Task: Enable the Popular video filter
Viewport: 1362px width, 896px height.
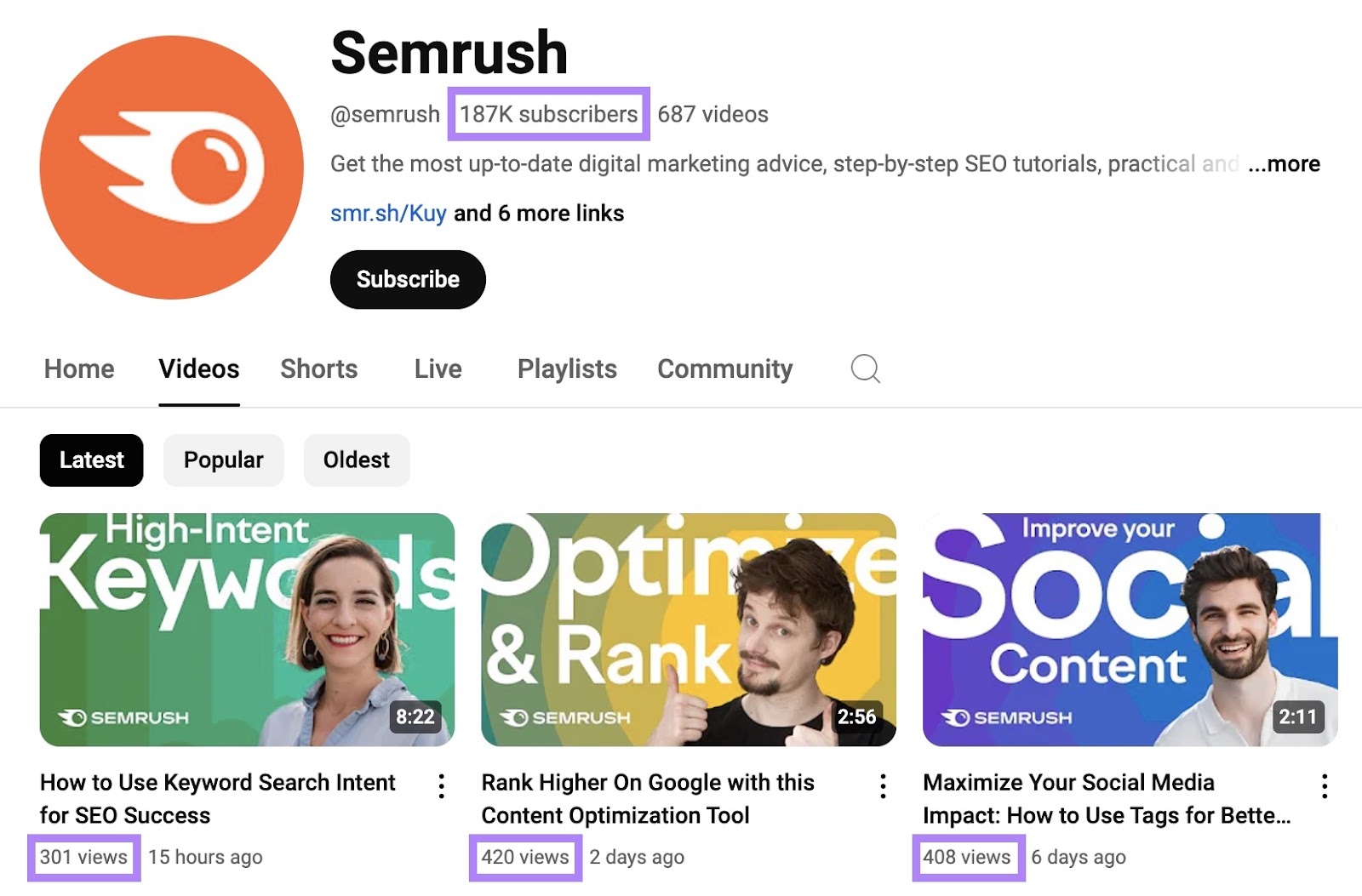Action: pos(222,459)
